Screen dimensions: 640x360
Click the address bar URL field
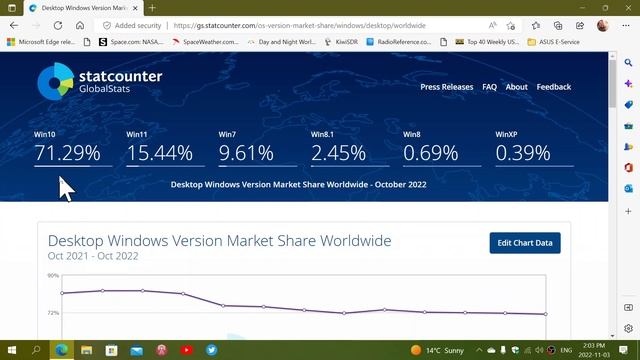[300, 25]
